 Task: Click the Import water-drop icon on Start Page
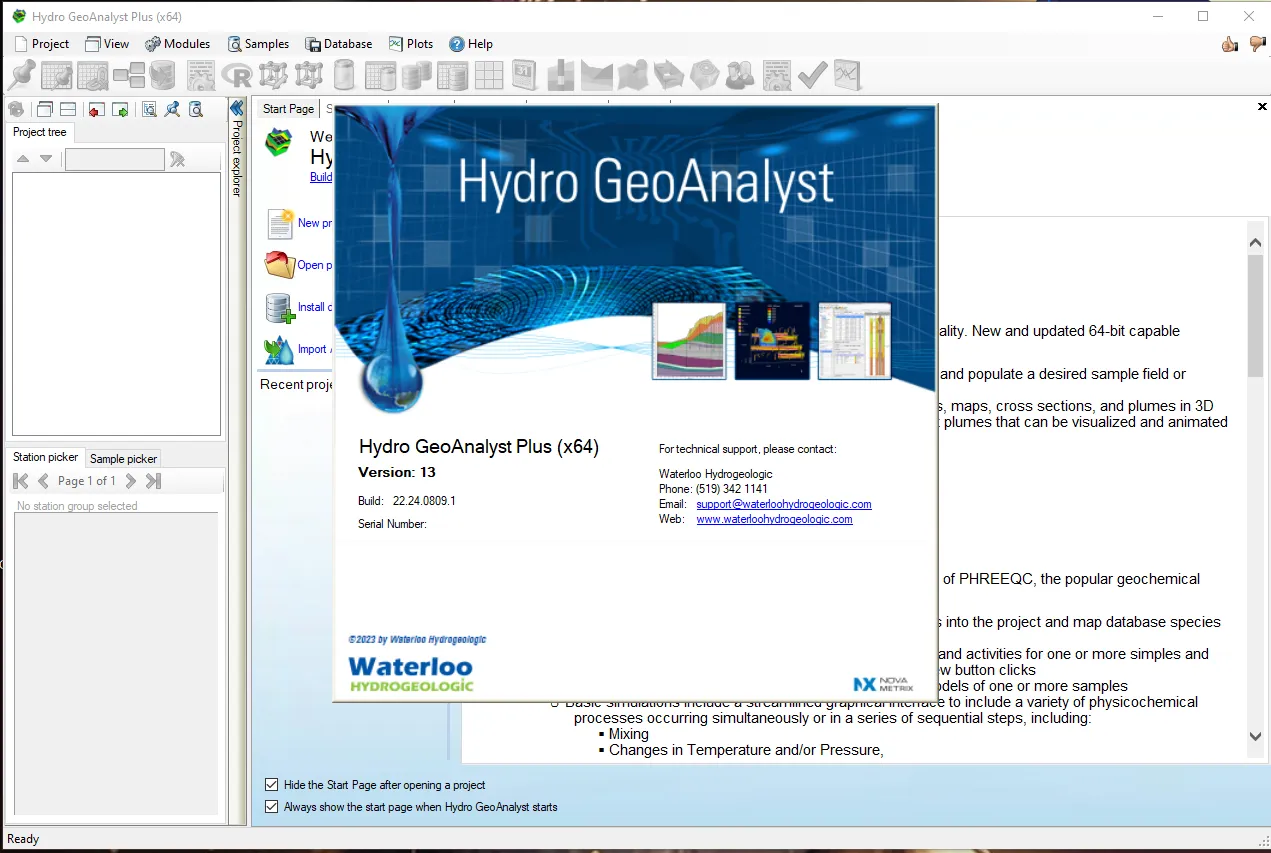280,349
